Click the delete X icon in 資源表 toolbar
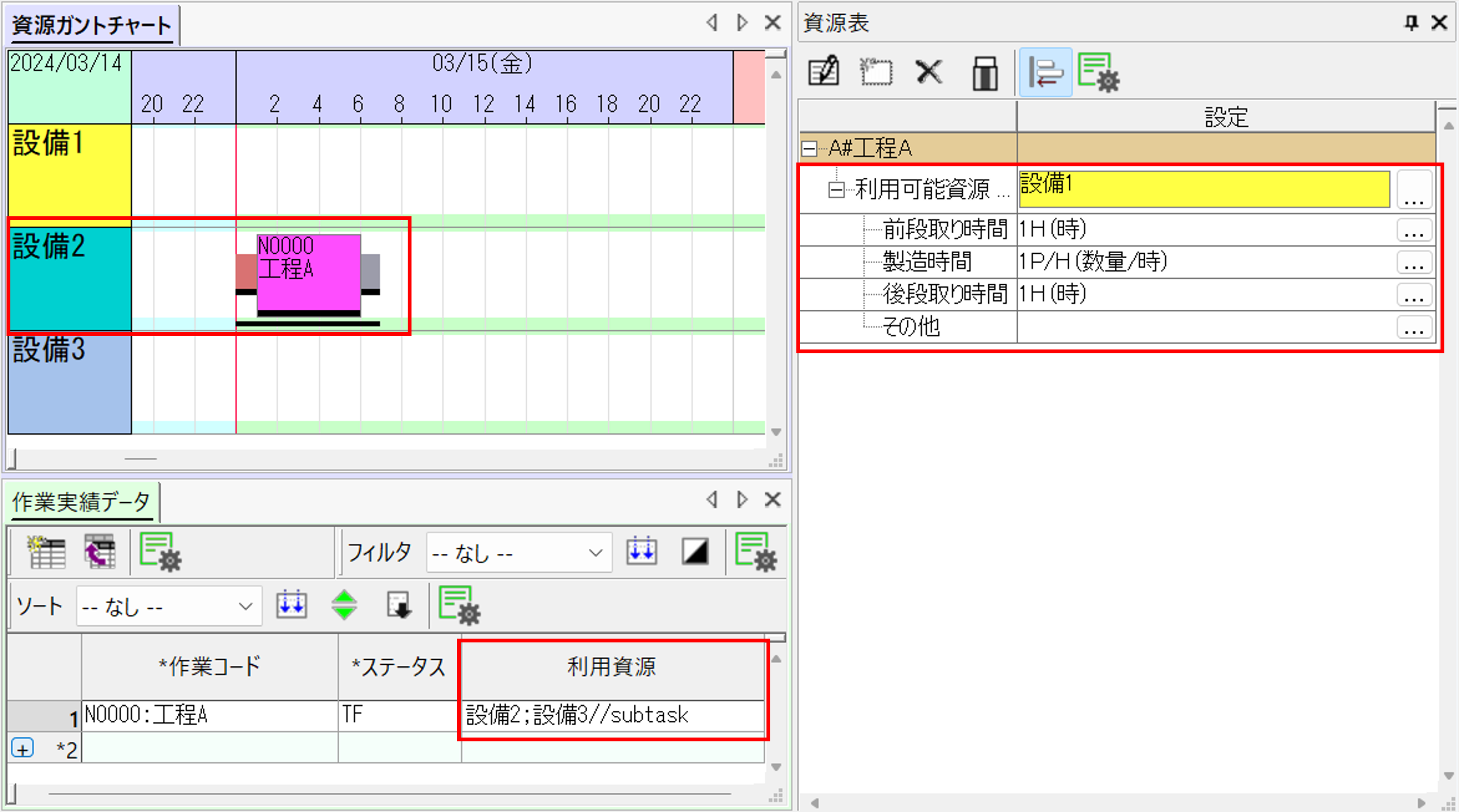 [x=929, y=72]
